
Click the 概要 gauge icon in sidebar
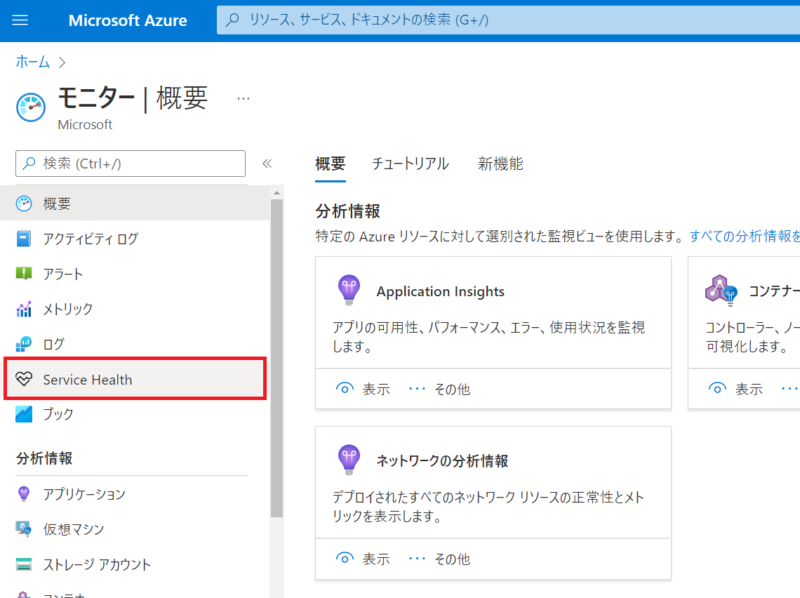click(x=24, y=203)
